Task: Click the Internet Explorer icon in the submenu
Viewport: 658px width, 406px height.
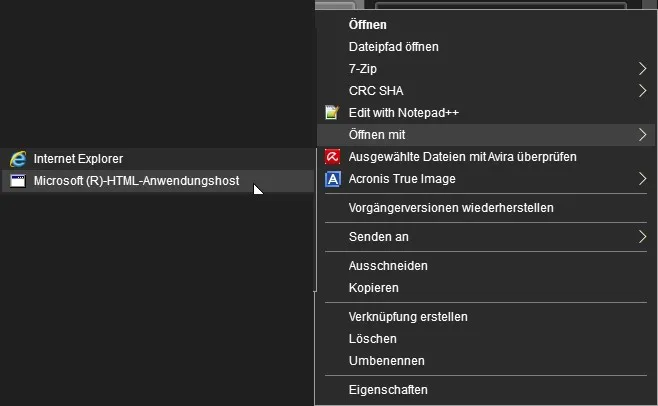Action: [x=18, y=159]
